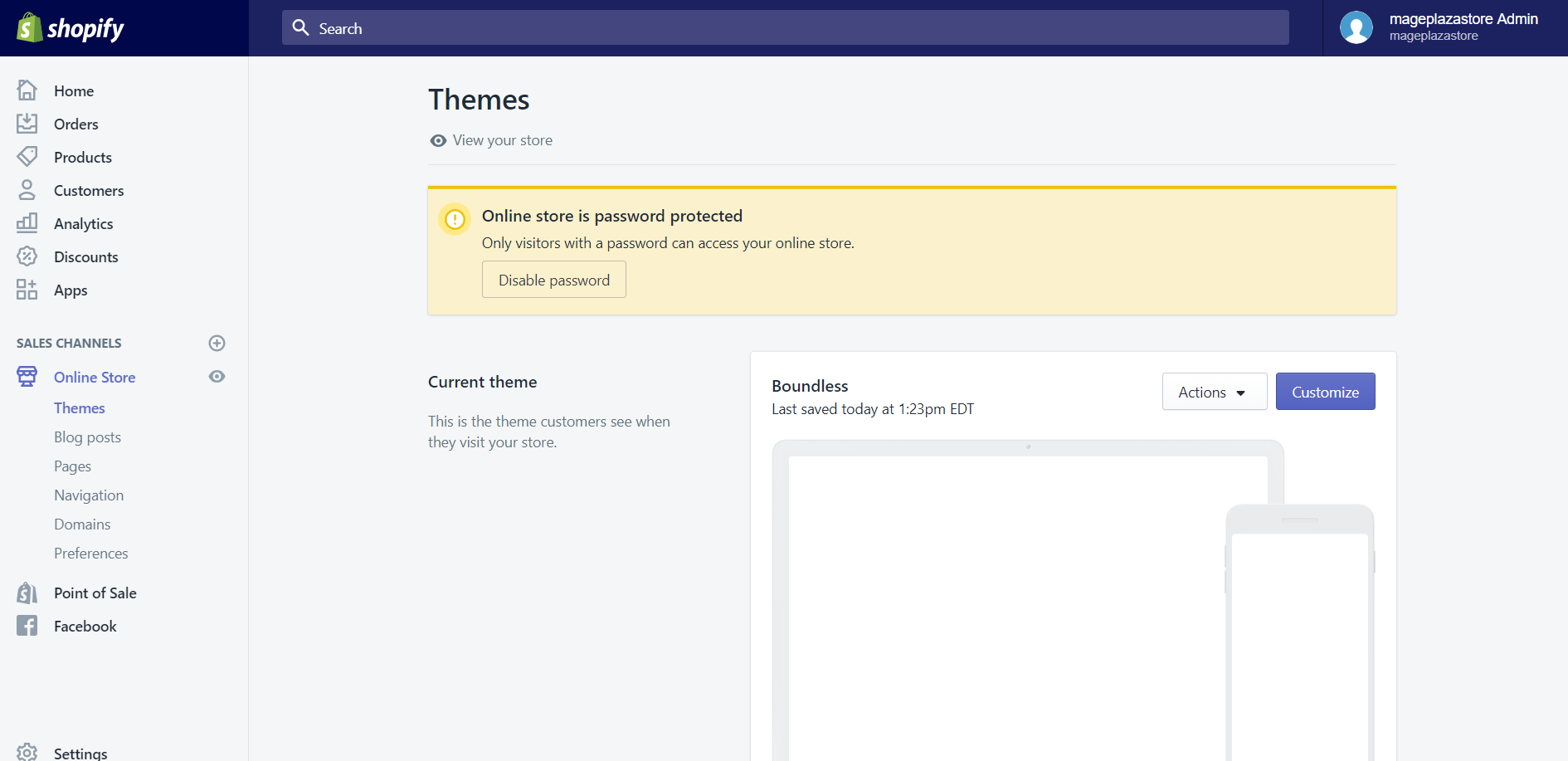Click the Apps grid icon
This screenshot has height=761, width=1568.
[x=27, y=289]
